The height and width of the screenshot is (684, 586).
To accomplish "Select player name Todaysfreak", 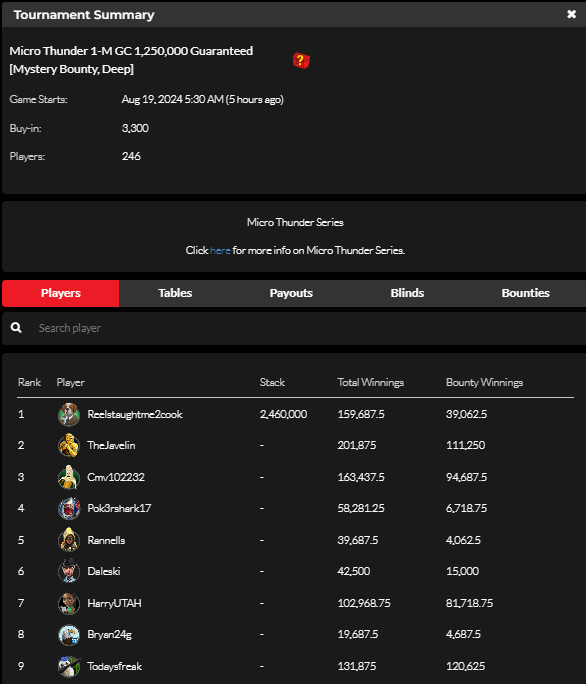I will [x=114, y=666].
